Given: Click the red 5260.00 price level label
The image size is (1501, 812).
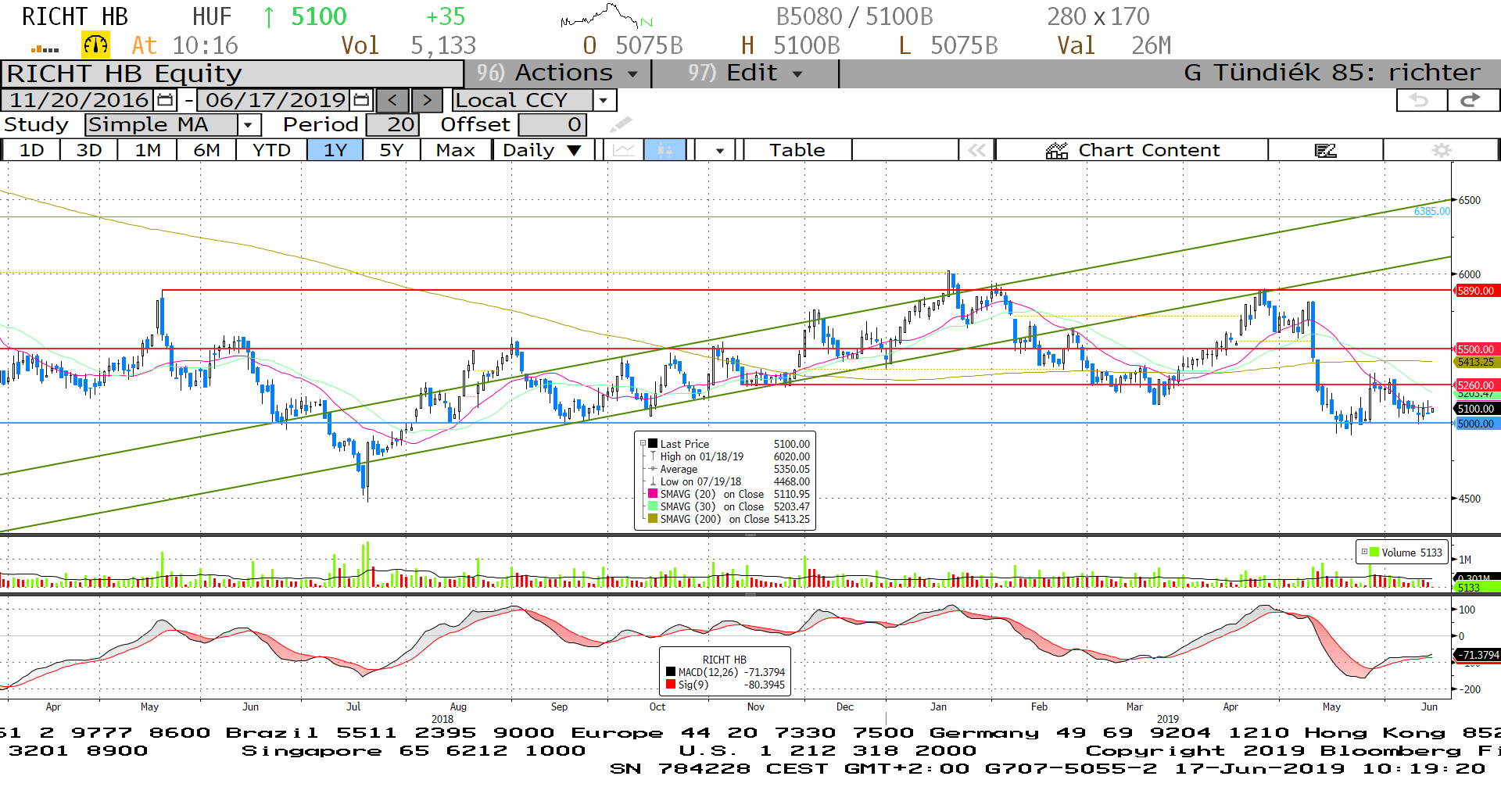Looking at the screenshot, I should click(1475, 385).
